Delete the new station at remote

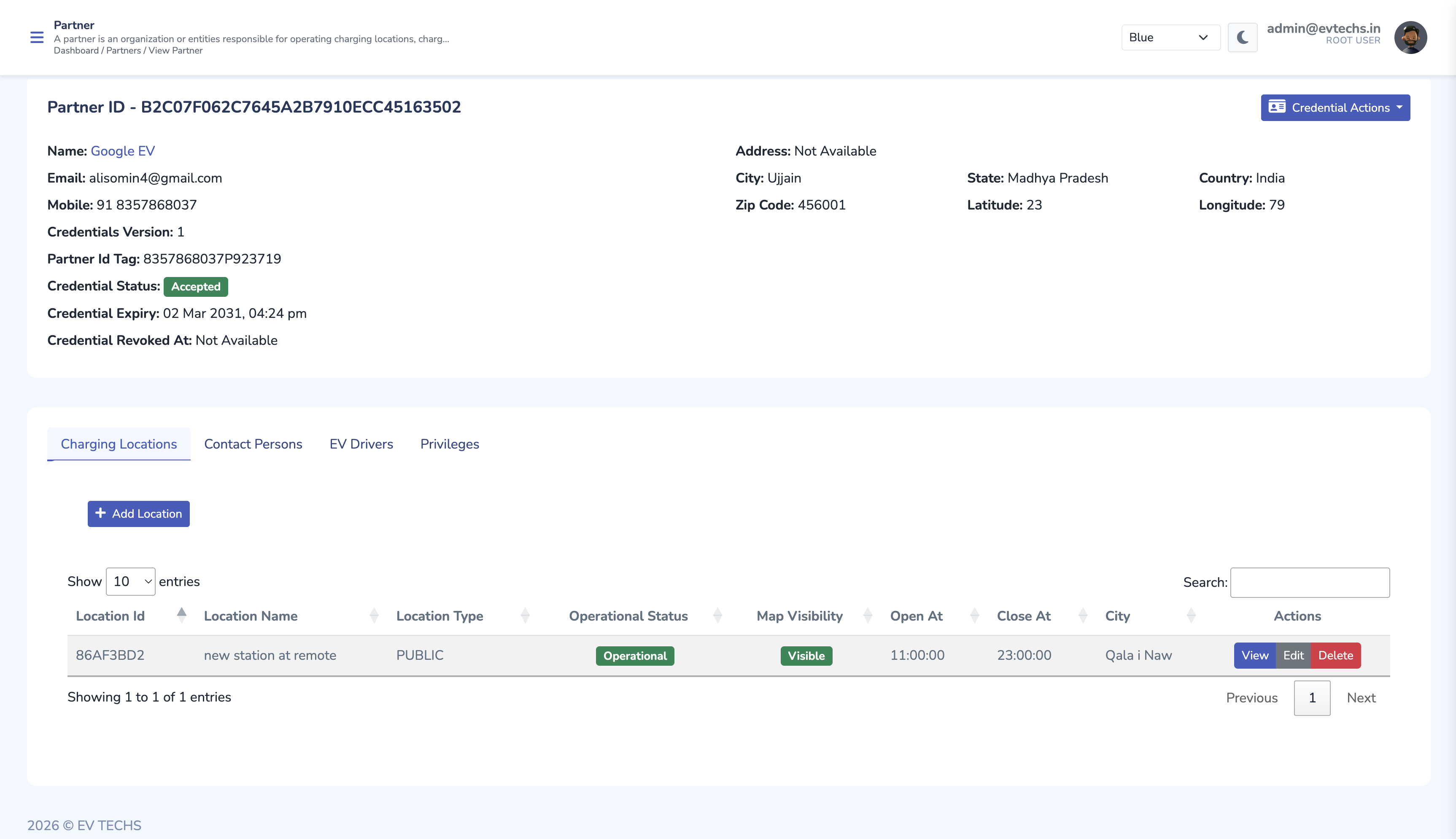[1335, 655]
